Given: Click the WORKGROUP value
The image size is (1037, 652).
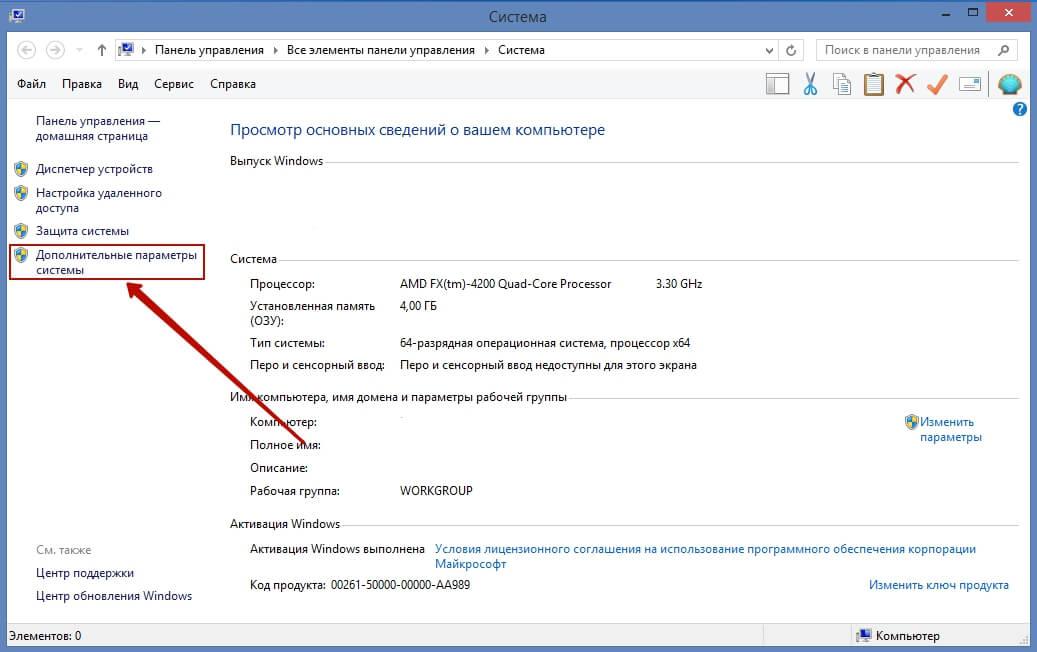Looking at the screenshot, I should coord(436,491).
